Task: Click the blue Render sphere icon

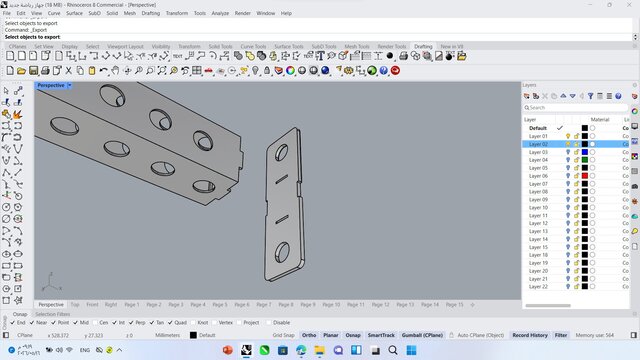Action: click(325, 71)
